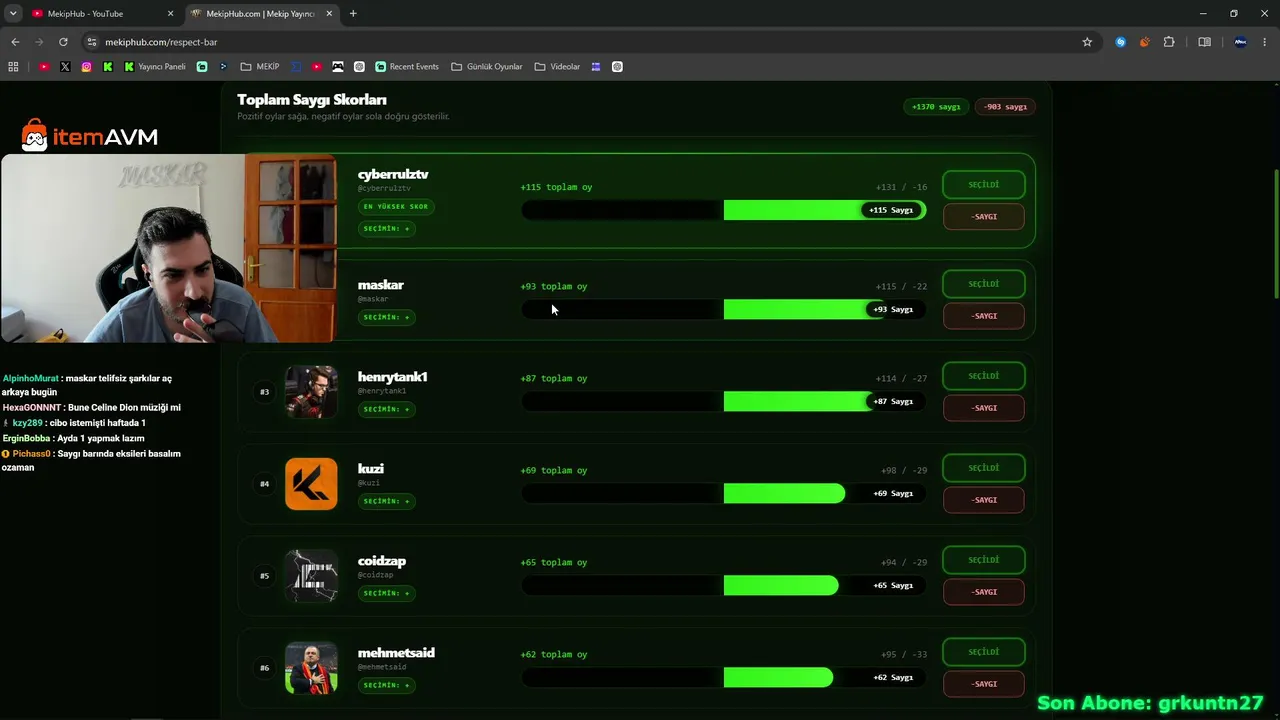Bookmark this page with the star
The width and height of the screenshot is (1280, 720).
coord(1087,42)
